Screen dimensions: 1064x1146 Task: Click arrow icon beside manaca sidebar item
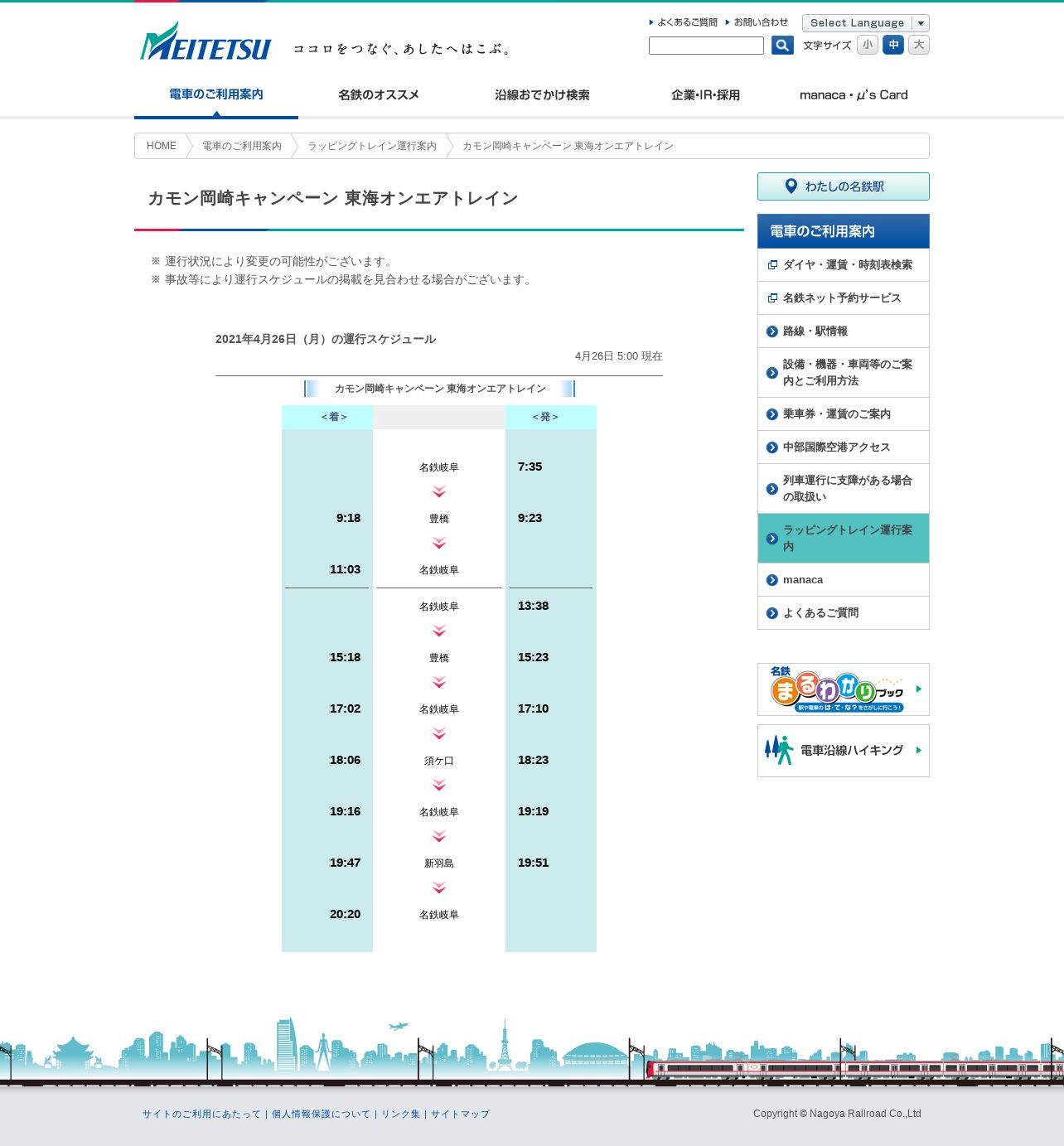coord(772,580)
